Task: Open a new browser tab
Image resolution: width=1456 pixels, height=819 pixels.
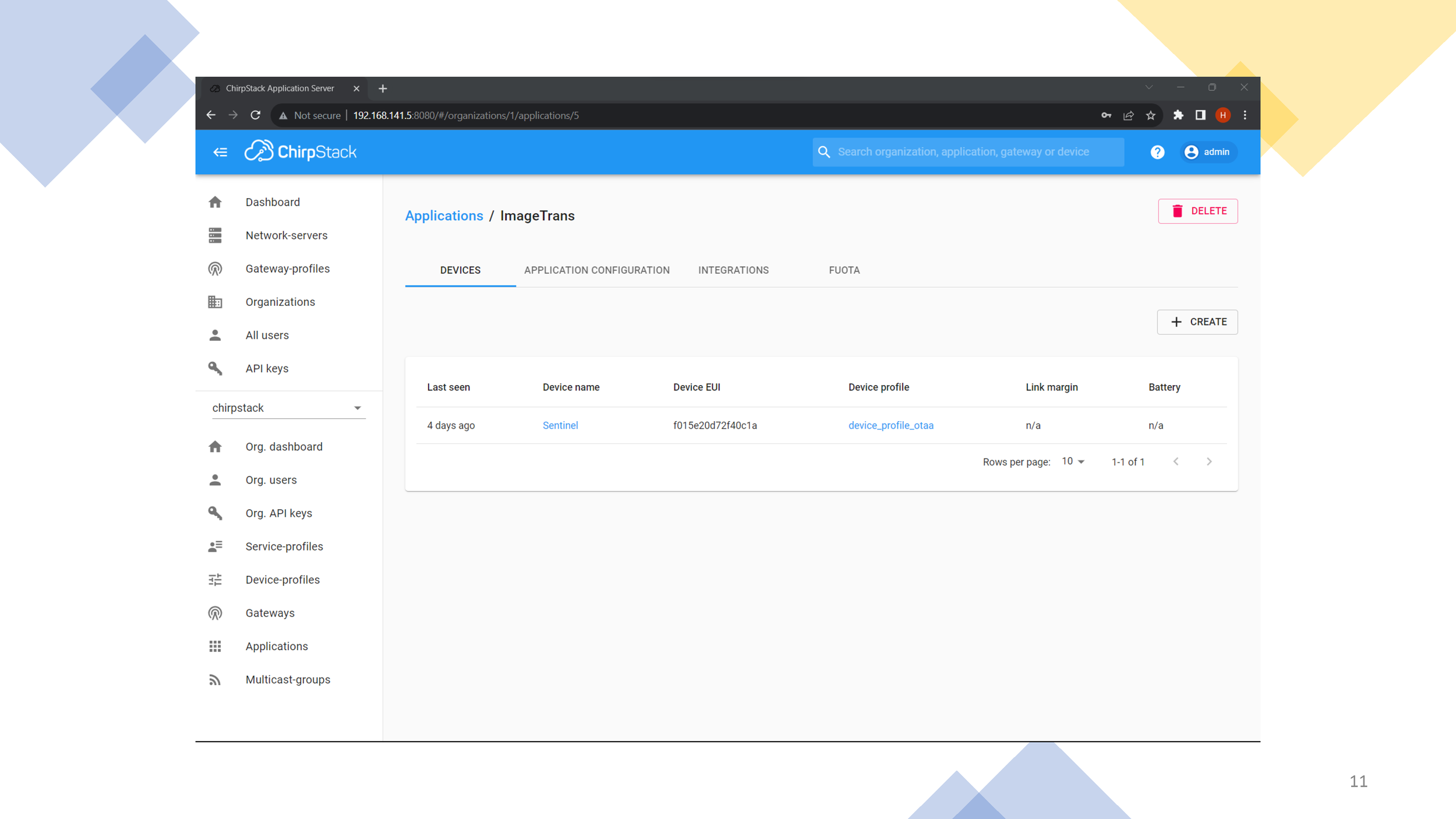Action: tap(383, 89)
